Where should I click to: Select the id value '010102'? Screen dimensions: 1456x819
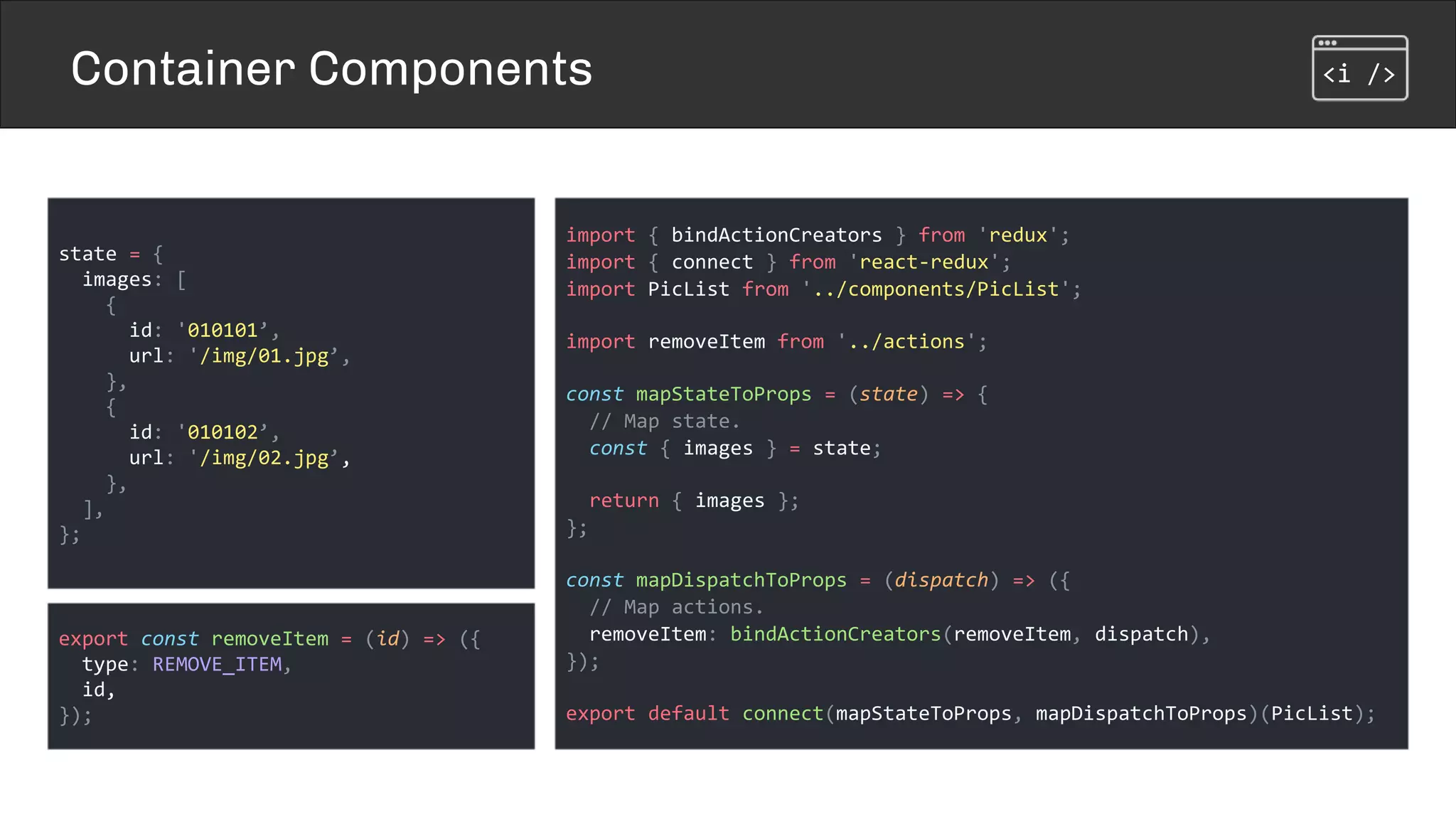[222, 432]
